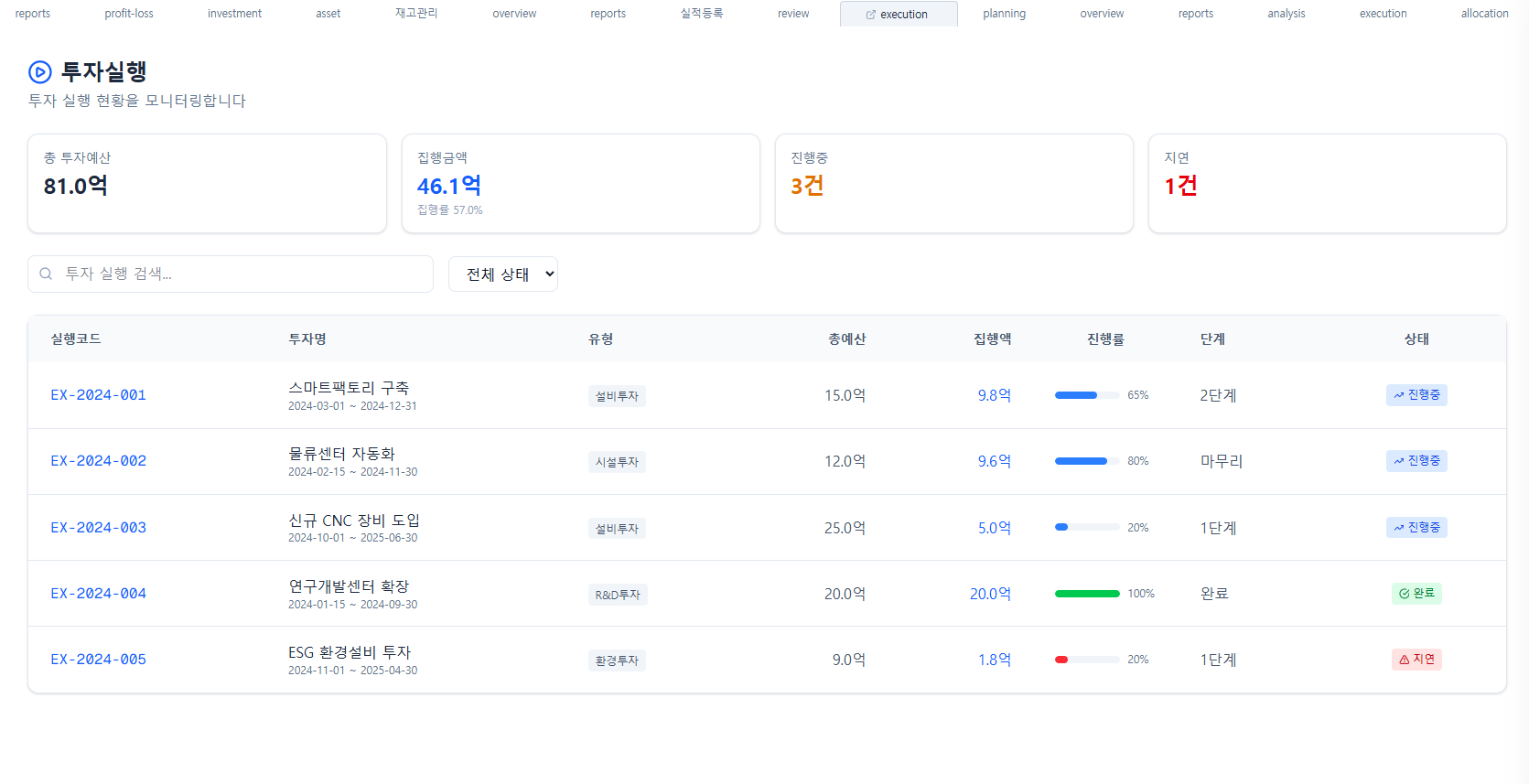Screen dimensions: 1529x784
Task: Switch to the planning tab
Action: coord(1004,14)
